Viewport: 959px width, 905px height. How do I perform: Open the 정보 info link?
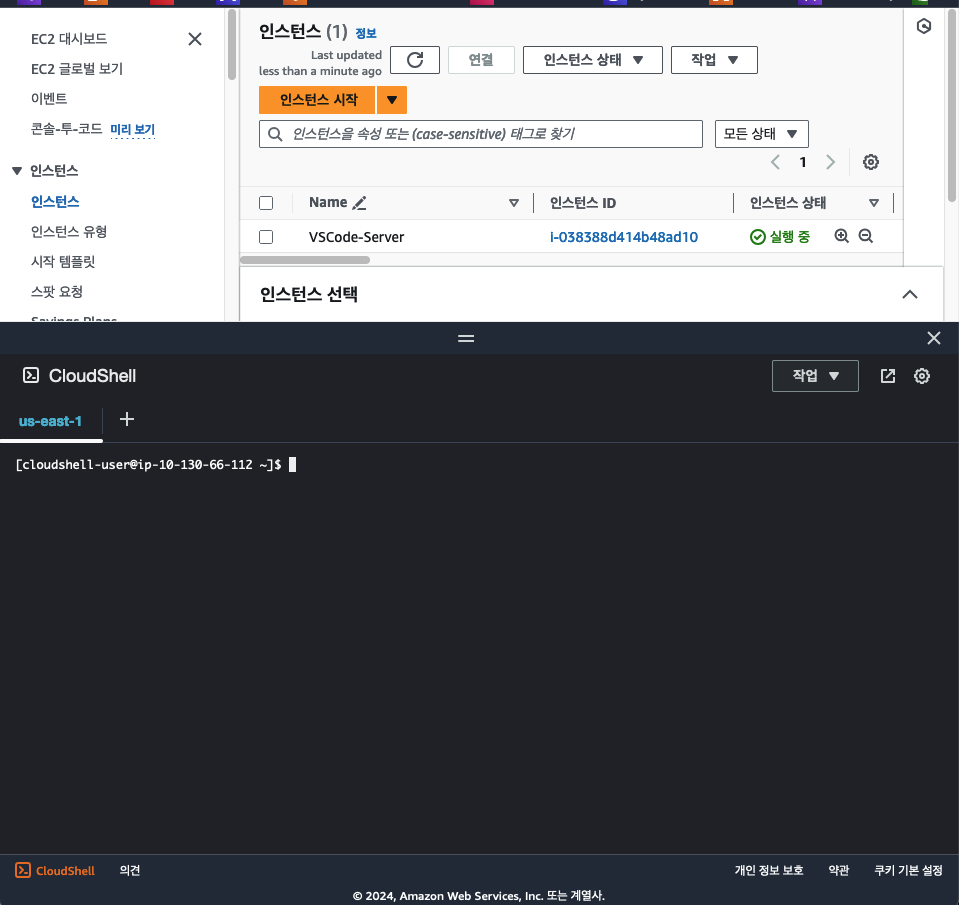coord(366,33)
